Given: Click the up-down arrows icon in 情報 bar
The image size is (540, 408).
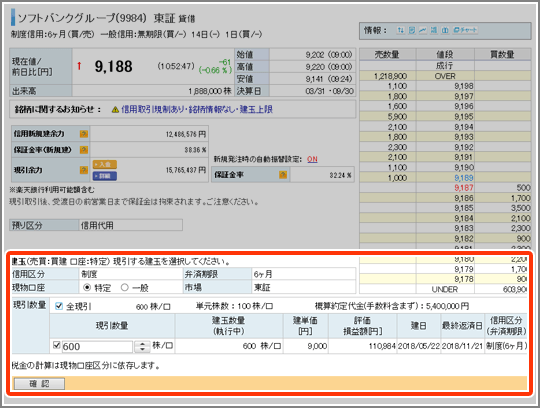Looking at the screenshot, I should [400, 30].
